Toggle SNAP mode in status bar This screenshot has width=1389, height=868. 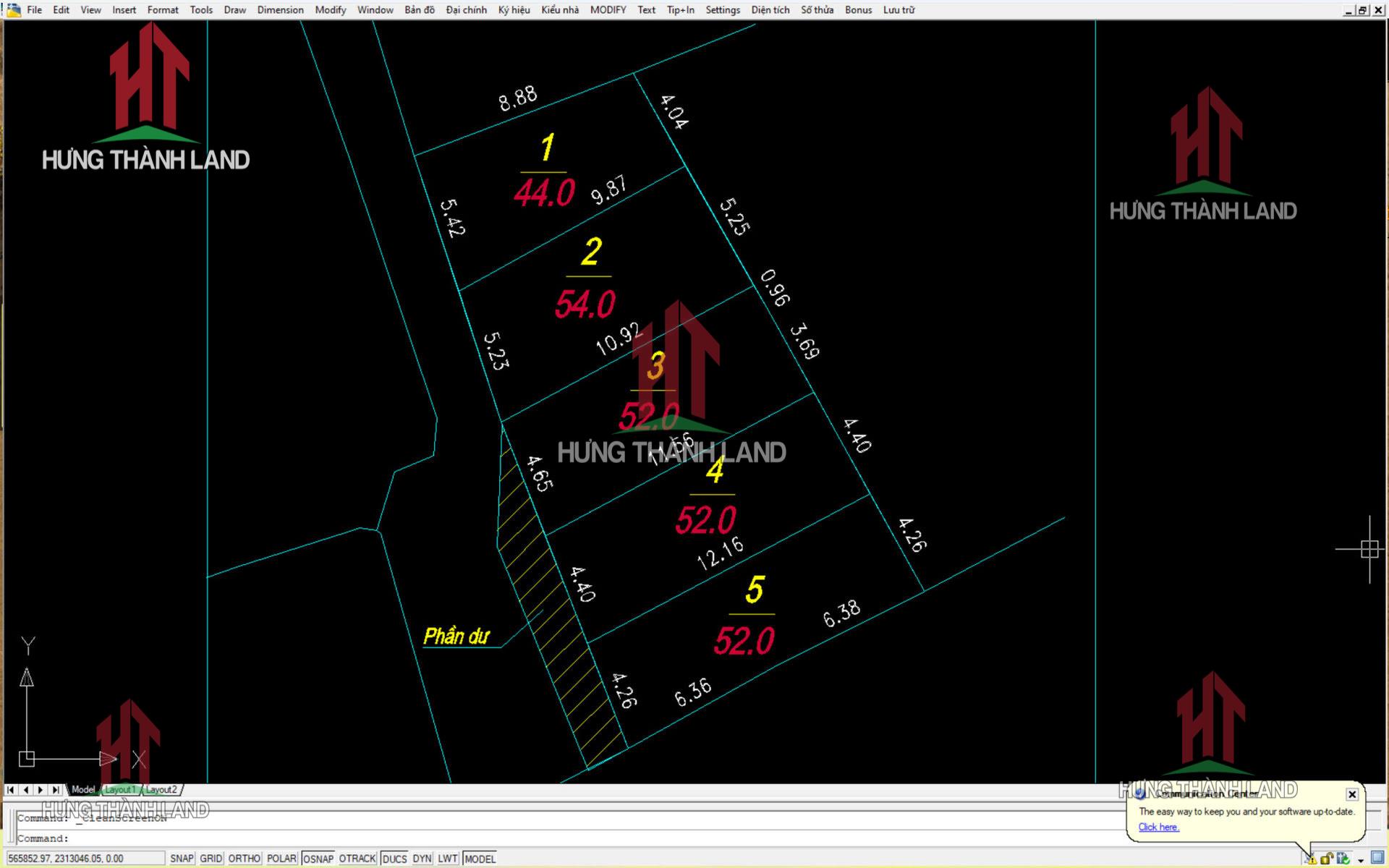(x=182, y=859)
